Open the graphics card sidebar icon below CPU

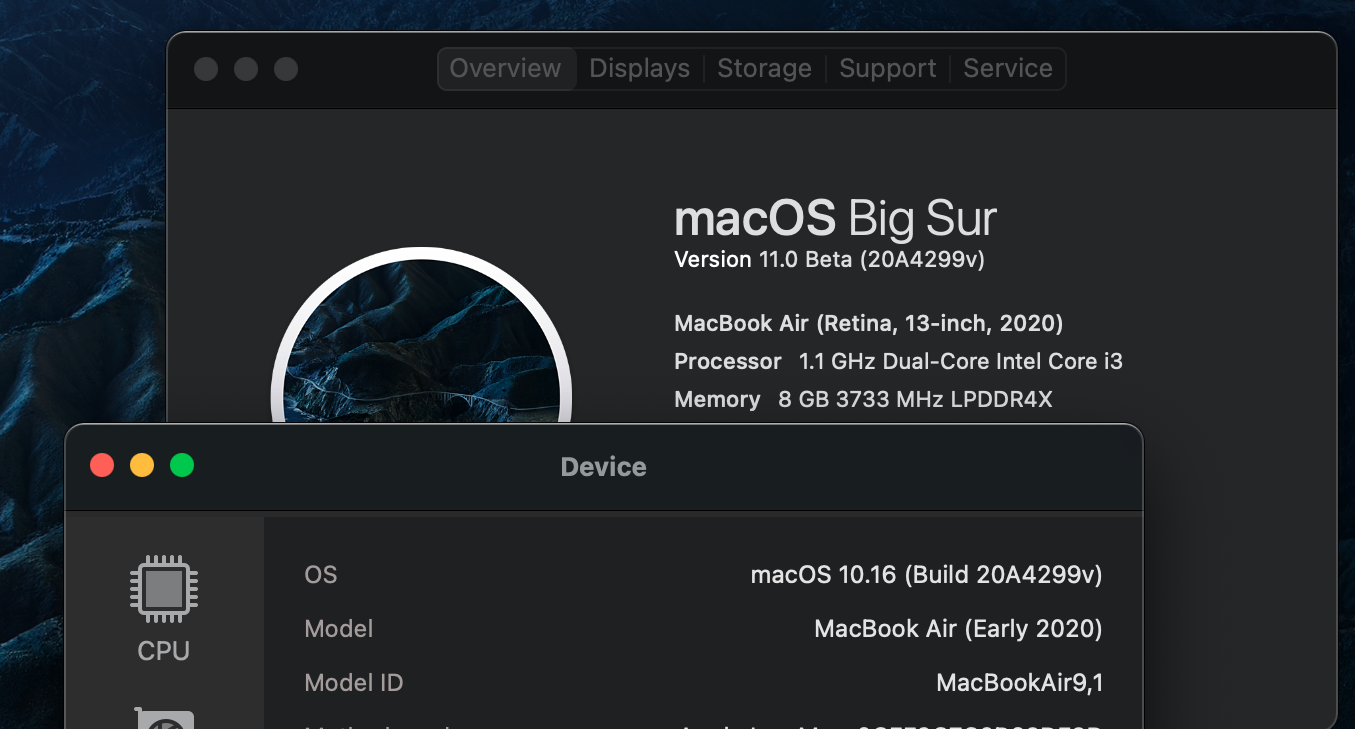[164, 718]
